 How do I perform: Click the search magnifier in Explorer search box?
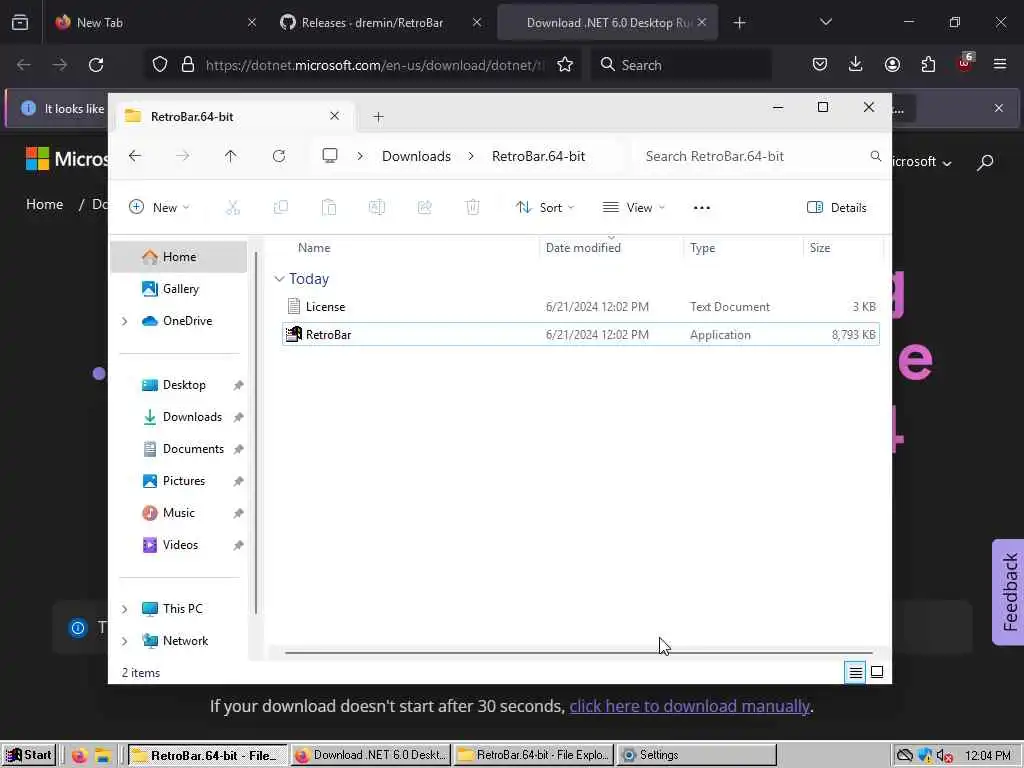(876, 156)
